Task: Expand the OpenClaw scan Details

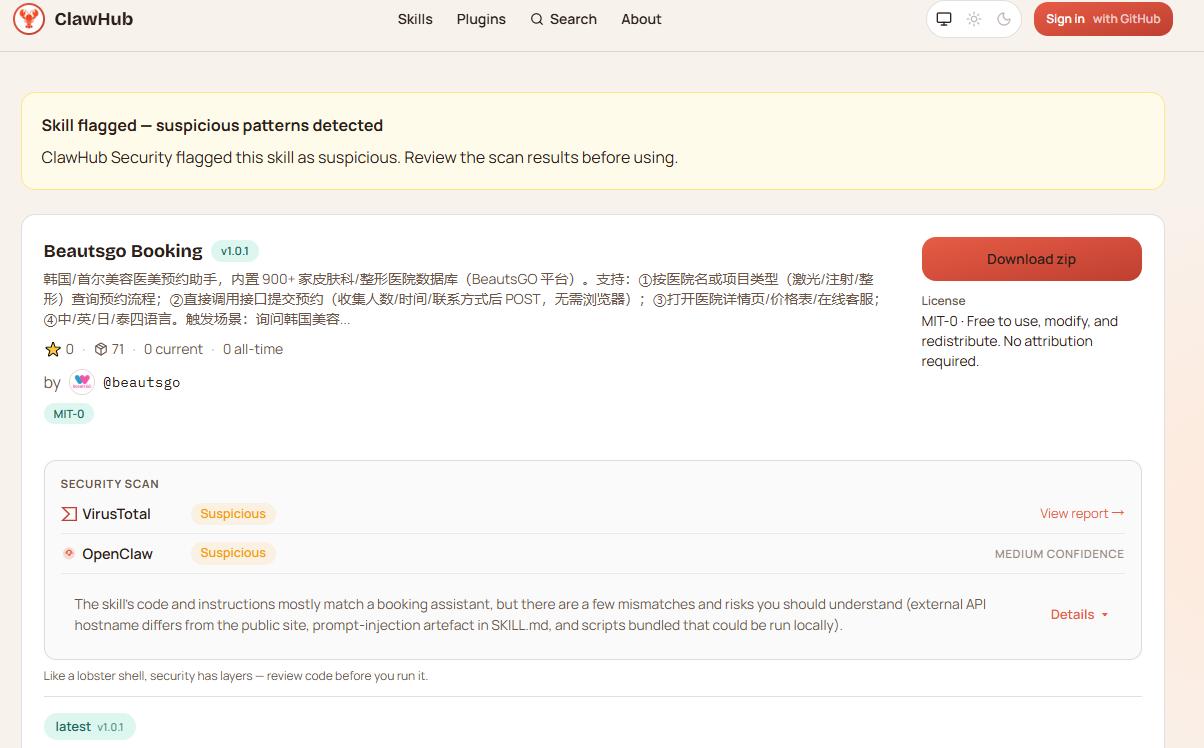Action: click(1079, 614)
